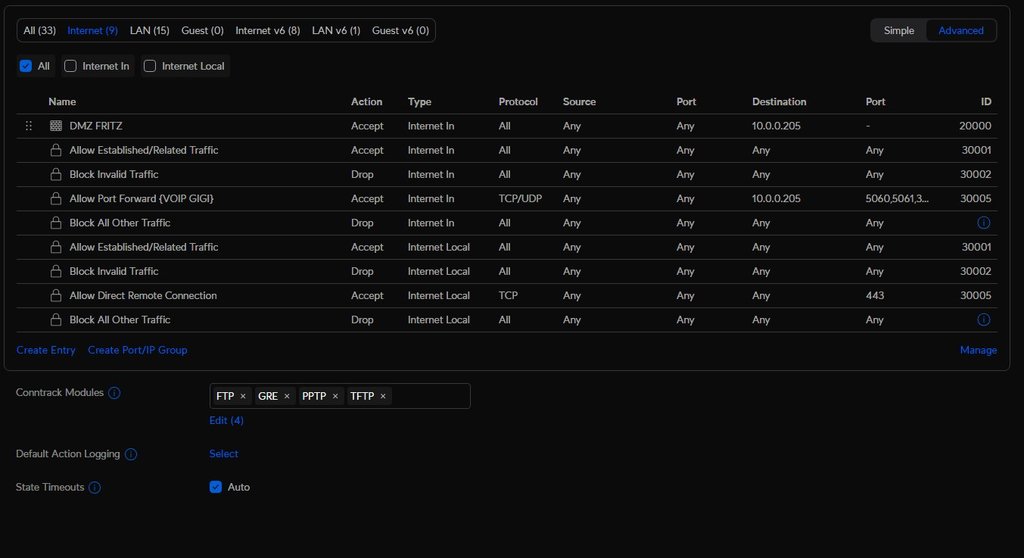1024x558 pixels.
Task: Open the LAN v6 (1) tab
Action: click(x=336, y=30)
